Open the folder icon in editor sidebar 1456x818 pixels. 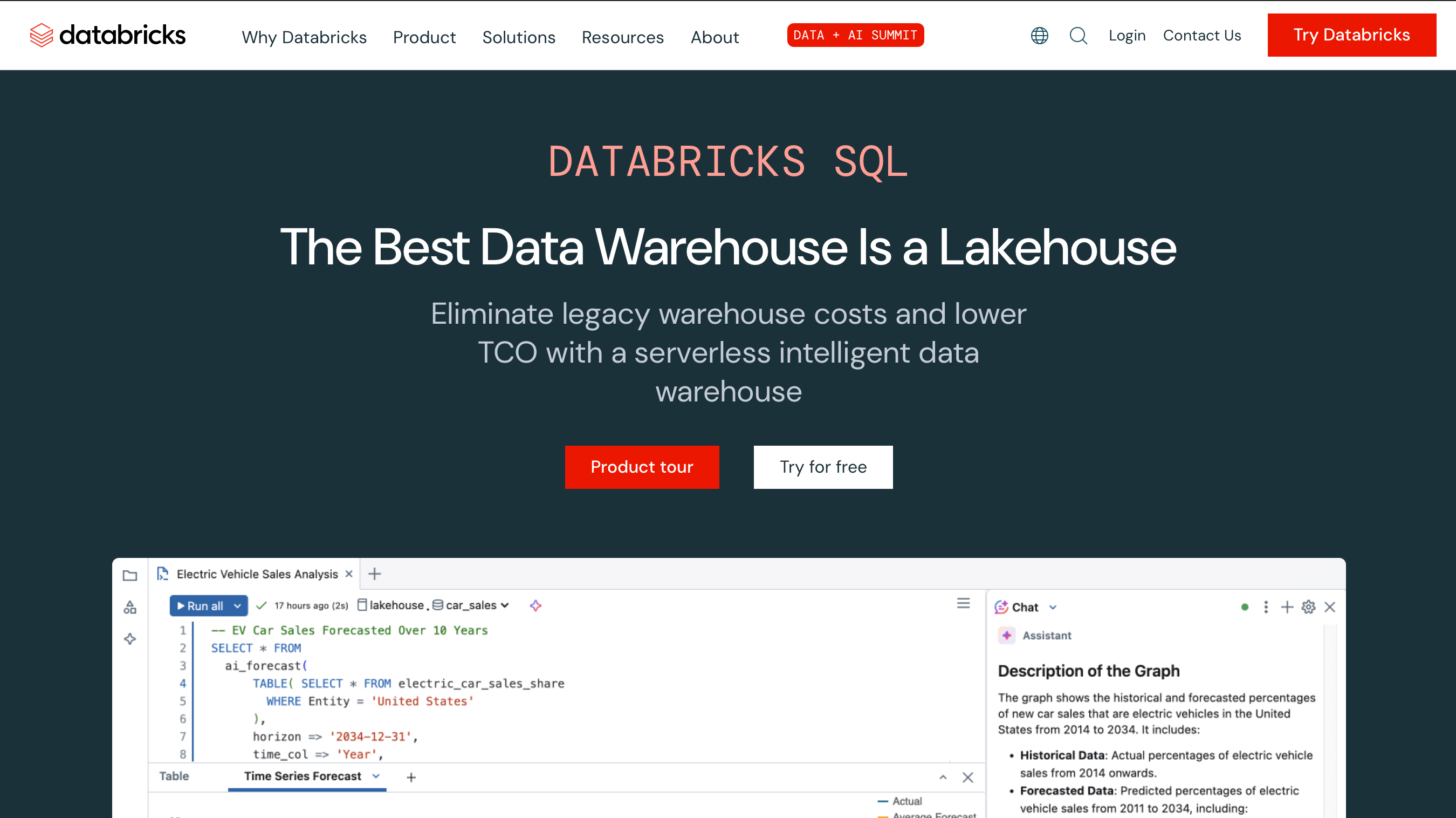[130, 575]
